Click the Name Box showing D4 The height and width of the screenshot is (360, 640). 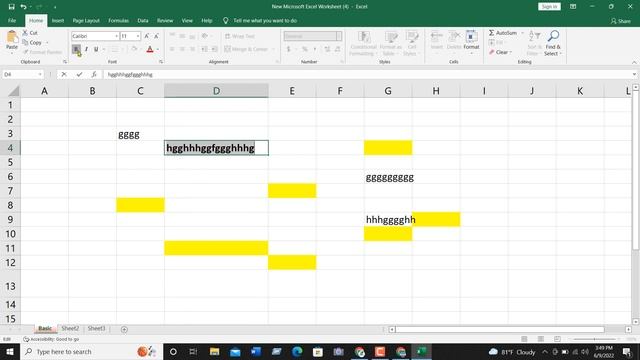[22, 74]
